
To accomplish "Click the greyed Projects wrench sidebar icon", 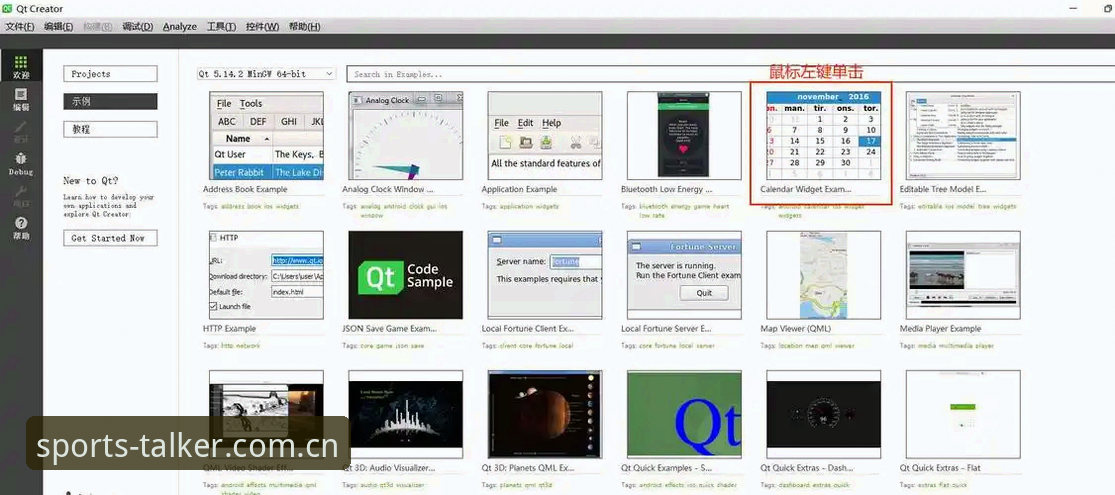I will pos(21,196).
